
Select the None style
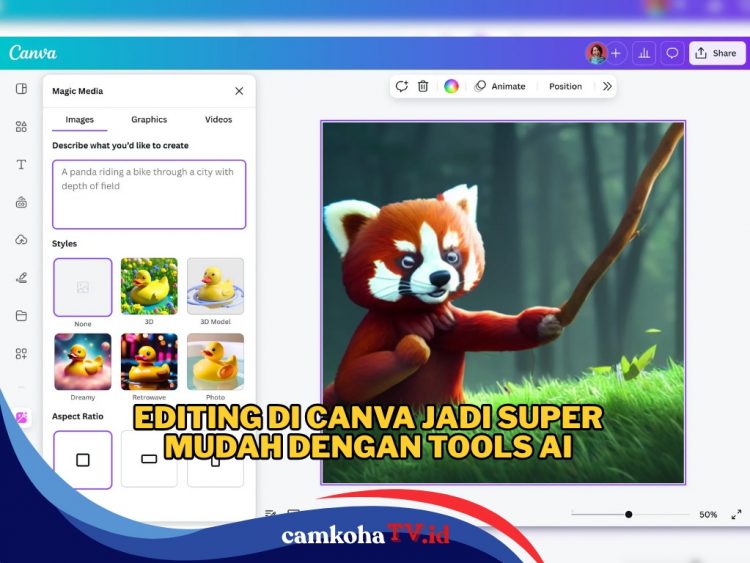pos(83,287)
